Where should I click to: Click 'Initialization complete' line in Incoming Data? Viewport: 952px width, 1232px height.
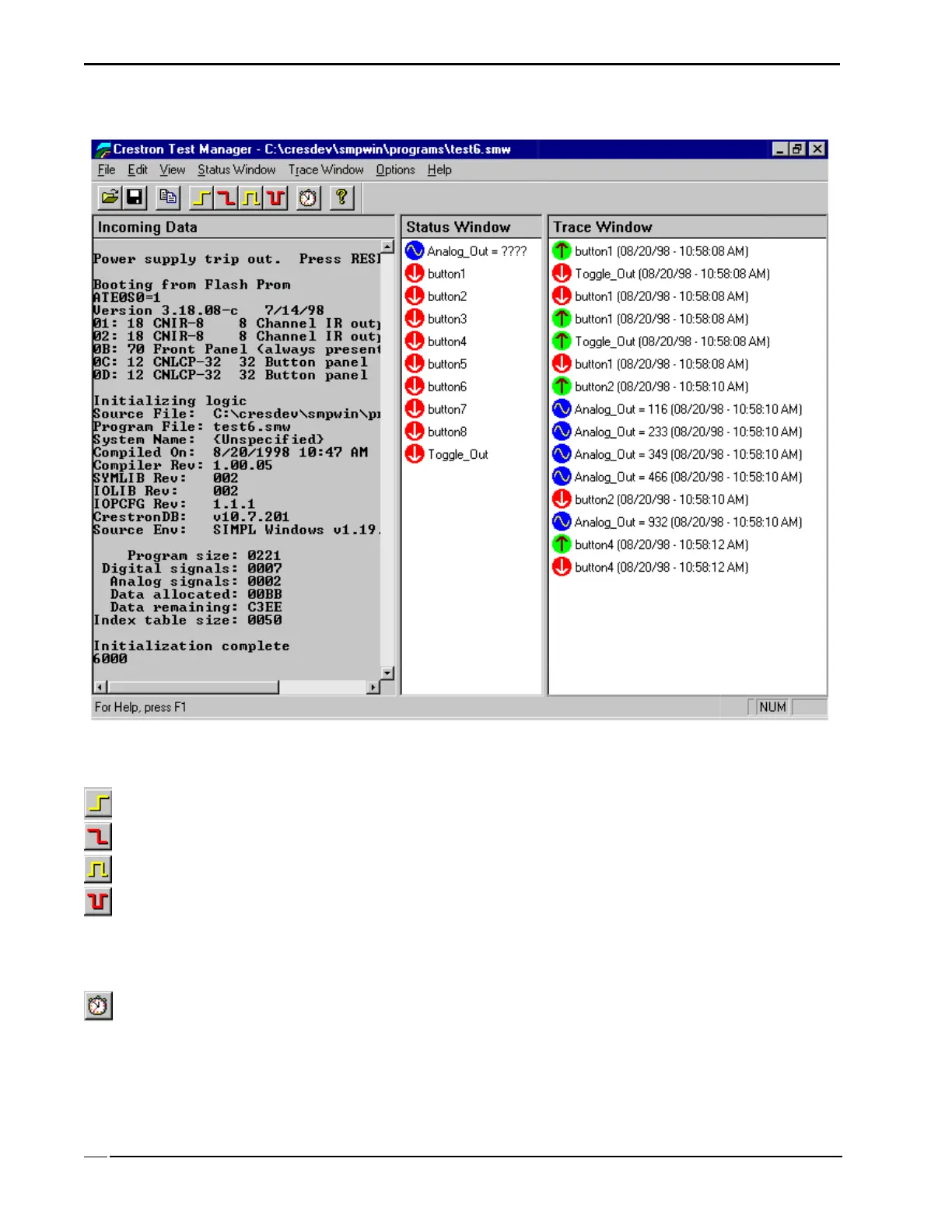click(x=191, y=646)
